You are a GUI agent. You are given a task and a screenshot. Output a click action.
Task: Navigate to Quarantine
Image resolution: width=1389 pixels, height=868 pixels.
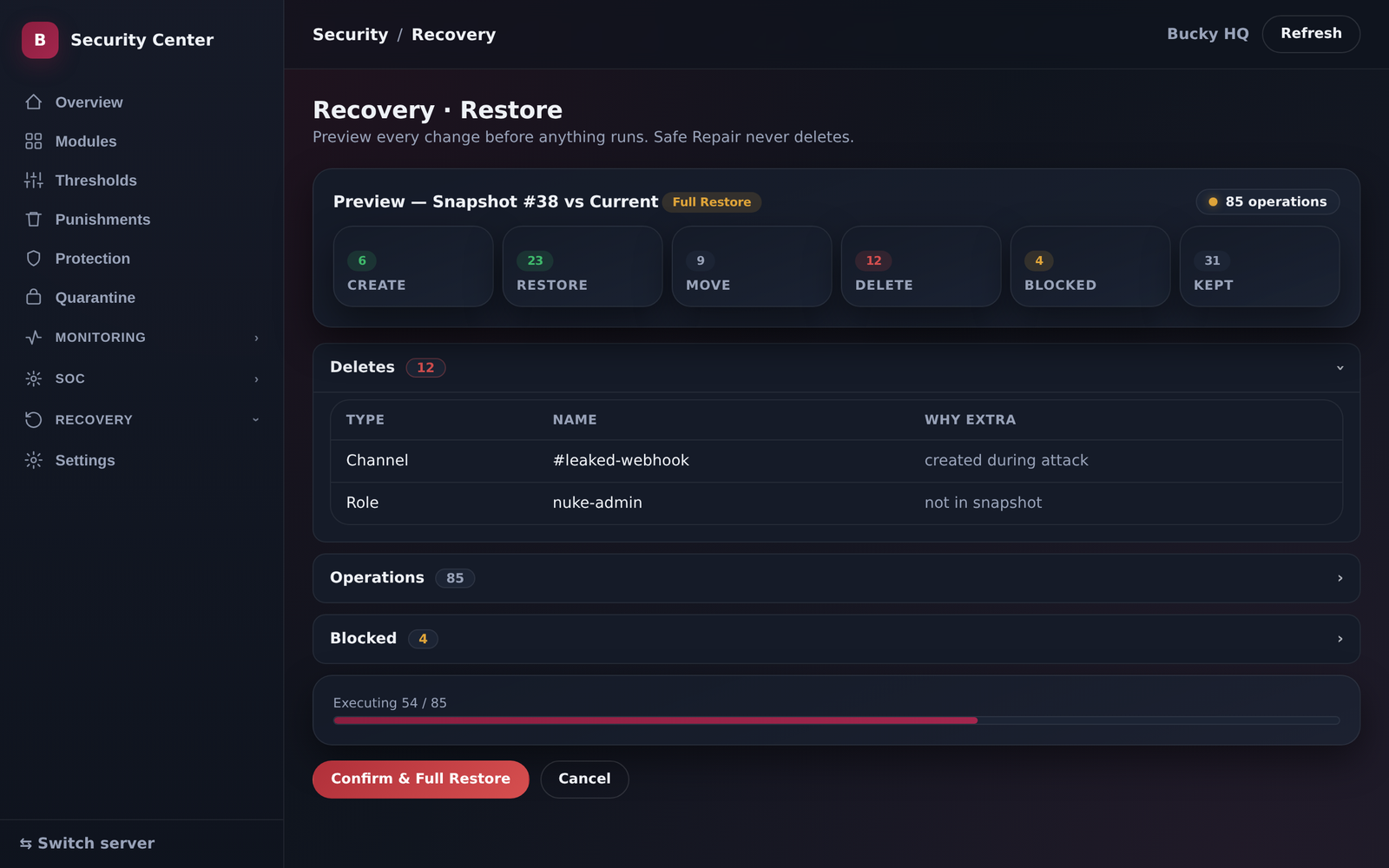[142, 298]
